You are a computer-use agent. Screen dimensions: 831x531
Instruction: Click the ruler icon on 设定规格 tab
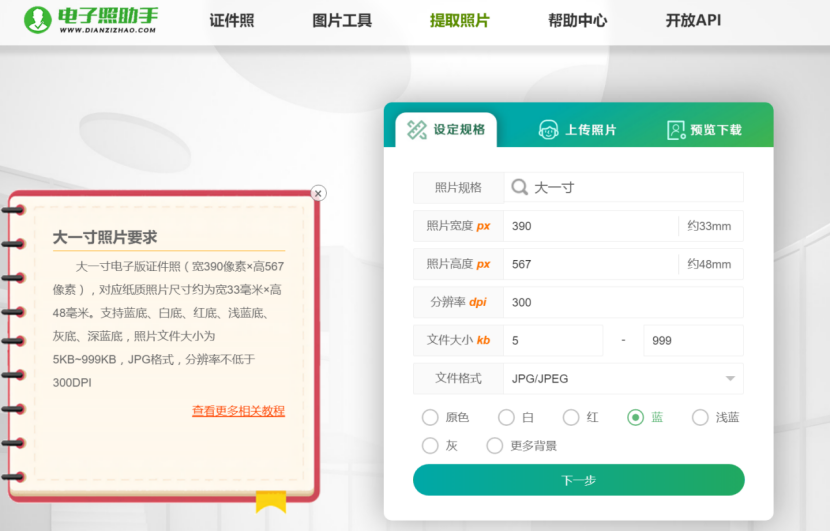[x=416, y=130]
